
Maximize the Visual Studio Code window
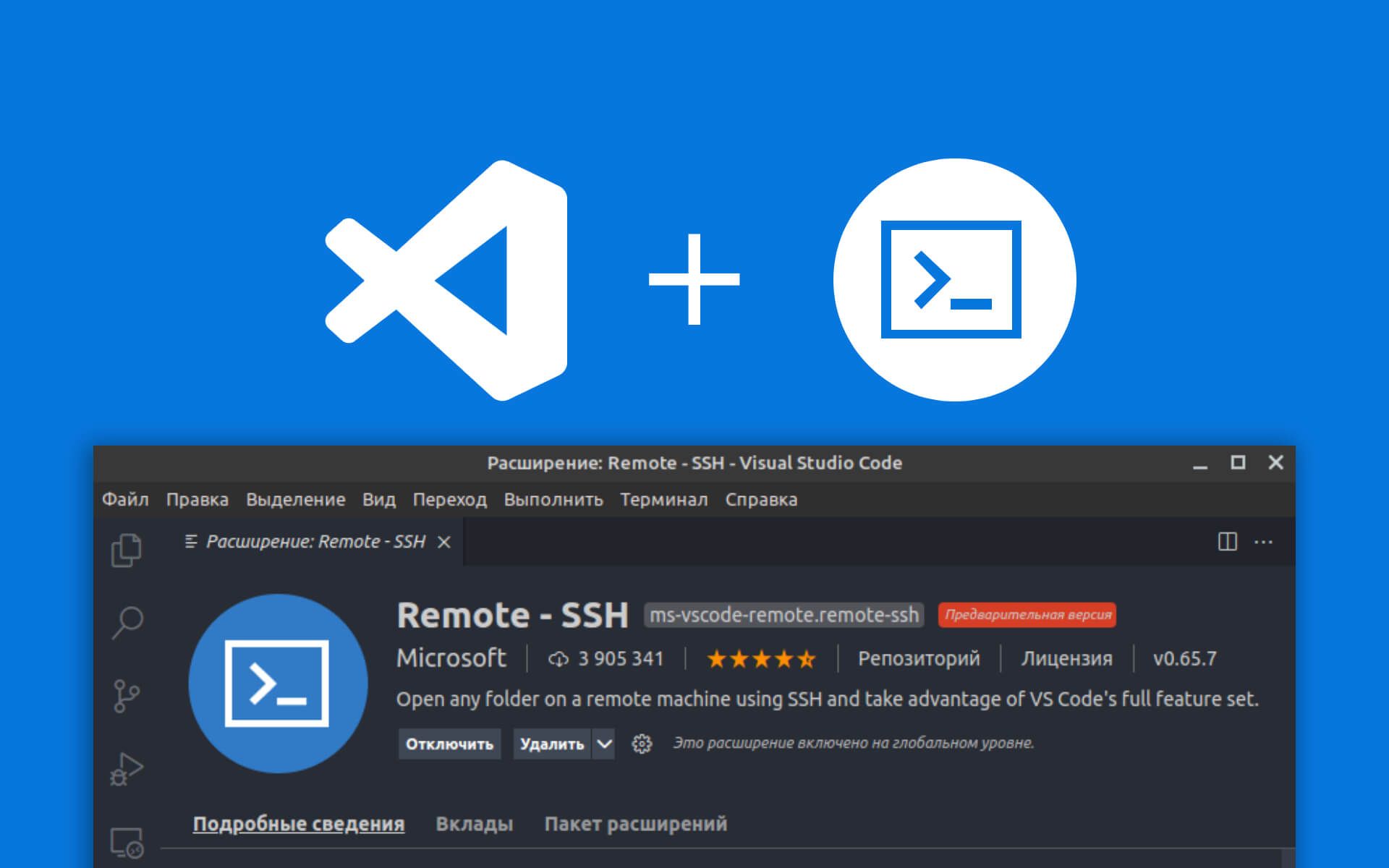pos(1238,462)
